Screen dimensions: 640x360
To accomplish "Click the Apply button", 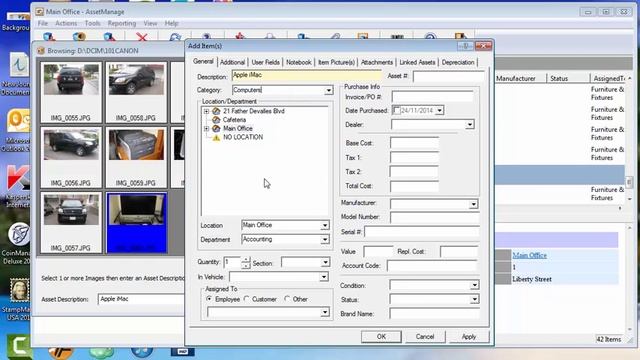I will tap(469, 337).
